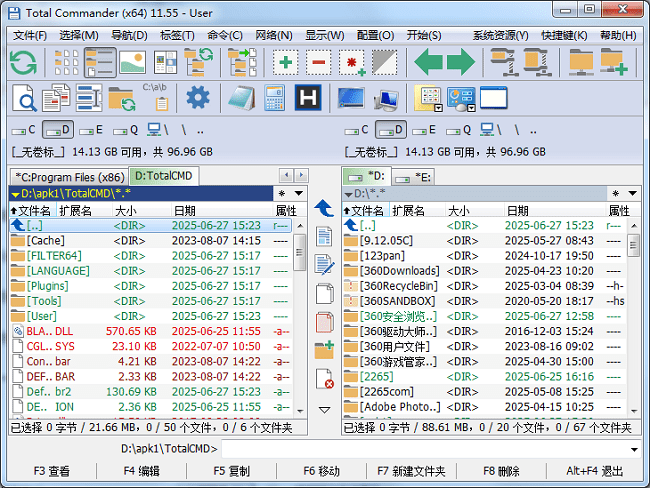Select drive Q in right panel
Viewport: 650px width, 488px height.
(x=458, y=130)
